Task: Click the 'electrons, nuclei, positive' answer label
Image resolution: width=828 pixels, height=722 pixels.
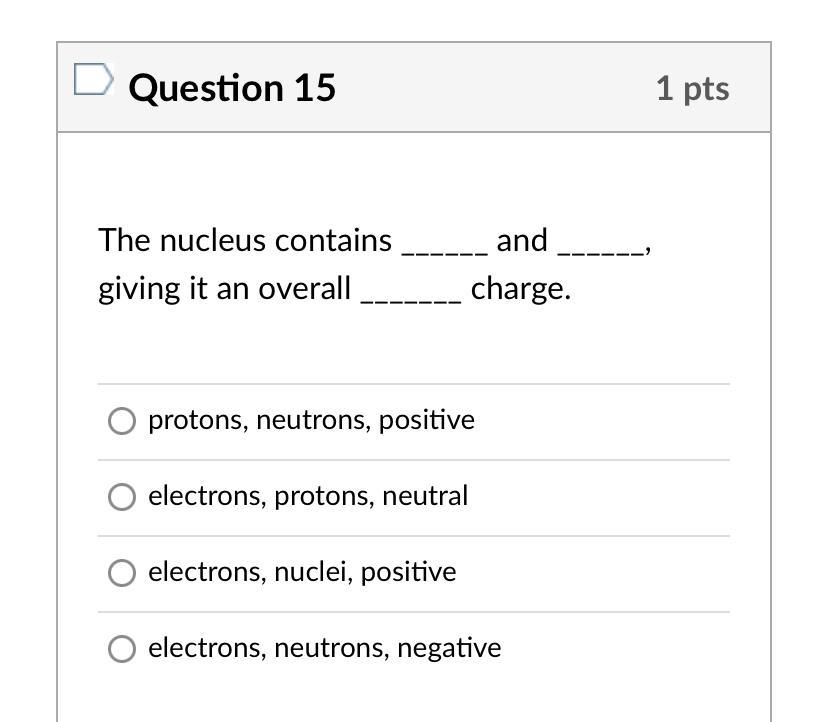Action: [302, 572]
